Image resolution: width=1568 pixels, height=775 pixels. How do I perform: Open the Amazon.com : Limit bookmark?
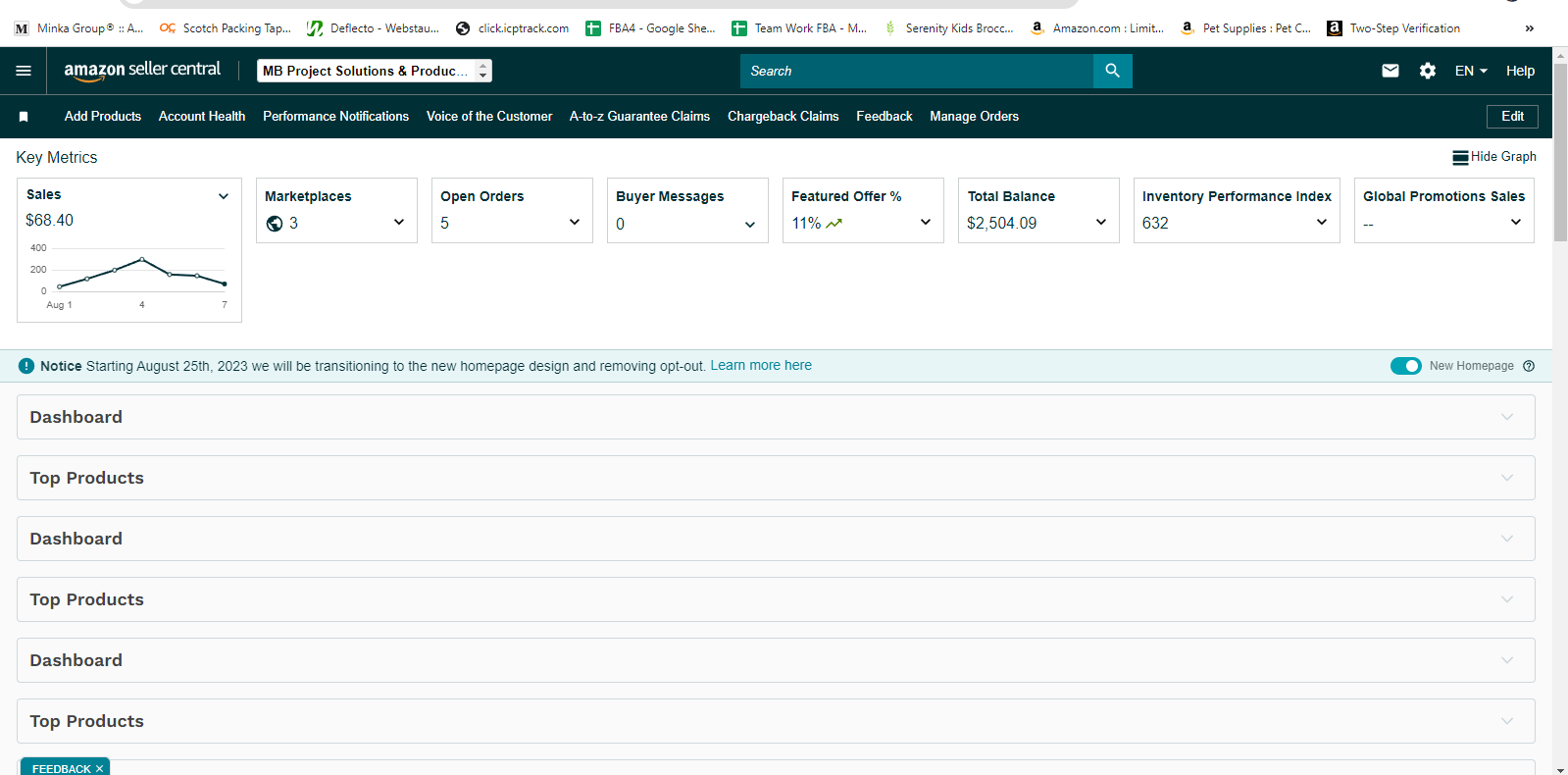pyautogui.click(x=1097, y=28)
